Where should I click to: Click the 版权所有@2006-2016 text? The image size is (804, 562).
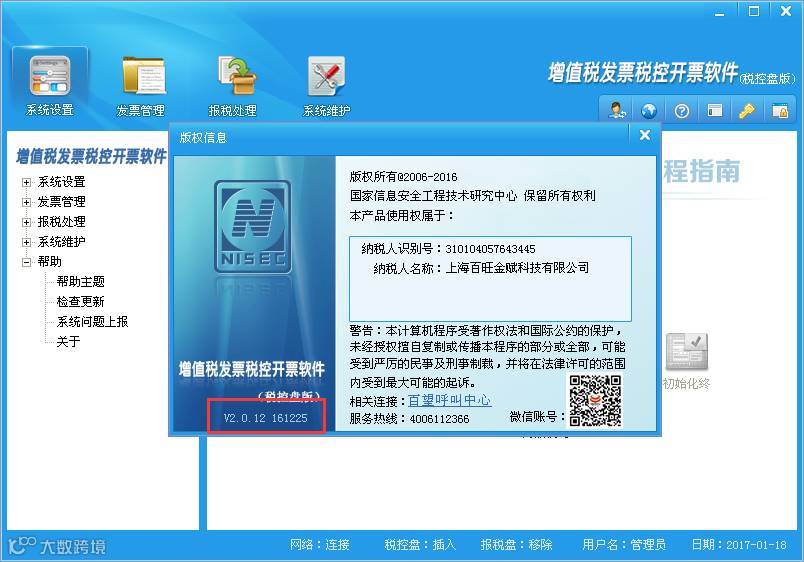(x=404, y=177)
